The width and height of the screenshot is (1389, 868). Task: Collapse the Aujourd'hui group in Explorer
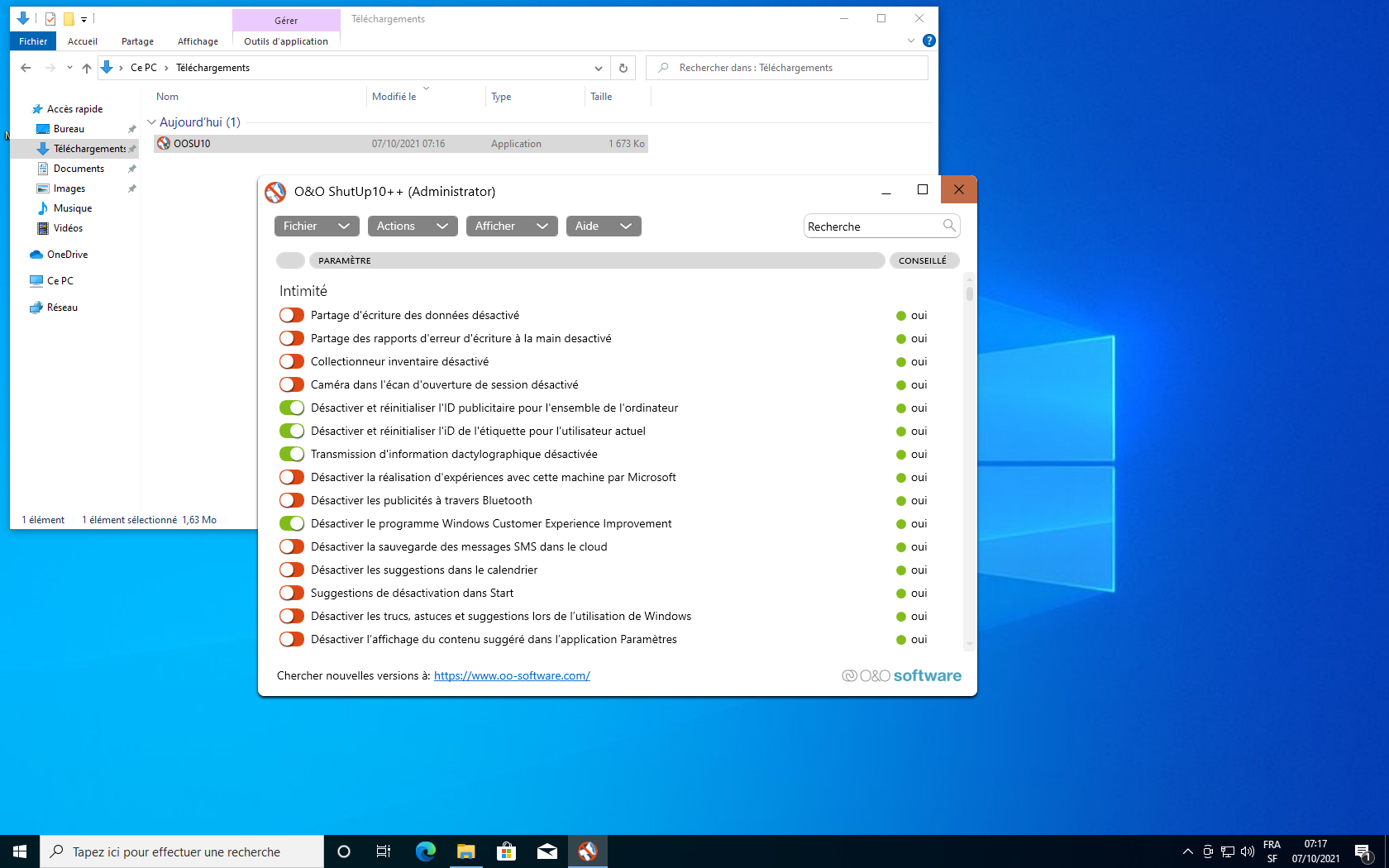(151, 122)
